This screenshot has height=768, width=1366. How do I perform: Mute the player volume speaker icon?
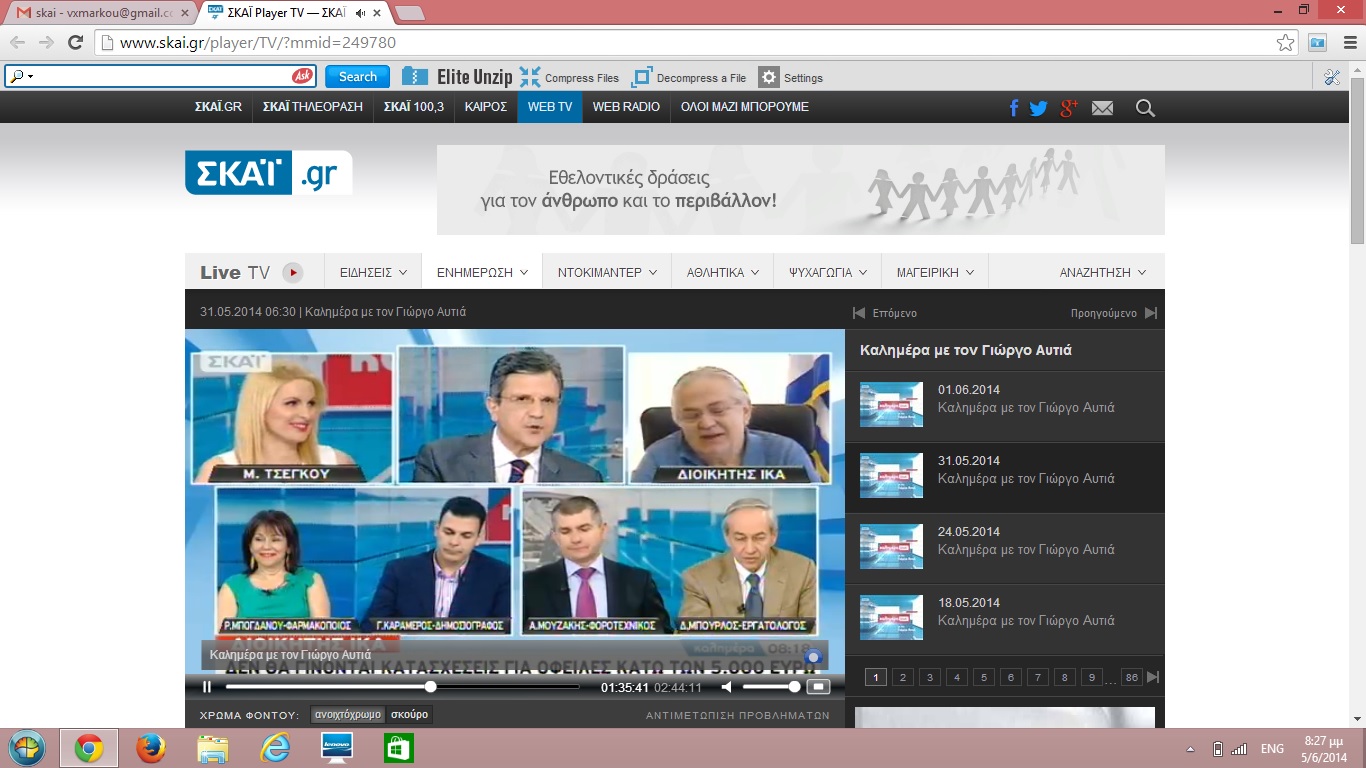tap(727, 687)
